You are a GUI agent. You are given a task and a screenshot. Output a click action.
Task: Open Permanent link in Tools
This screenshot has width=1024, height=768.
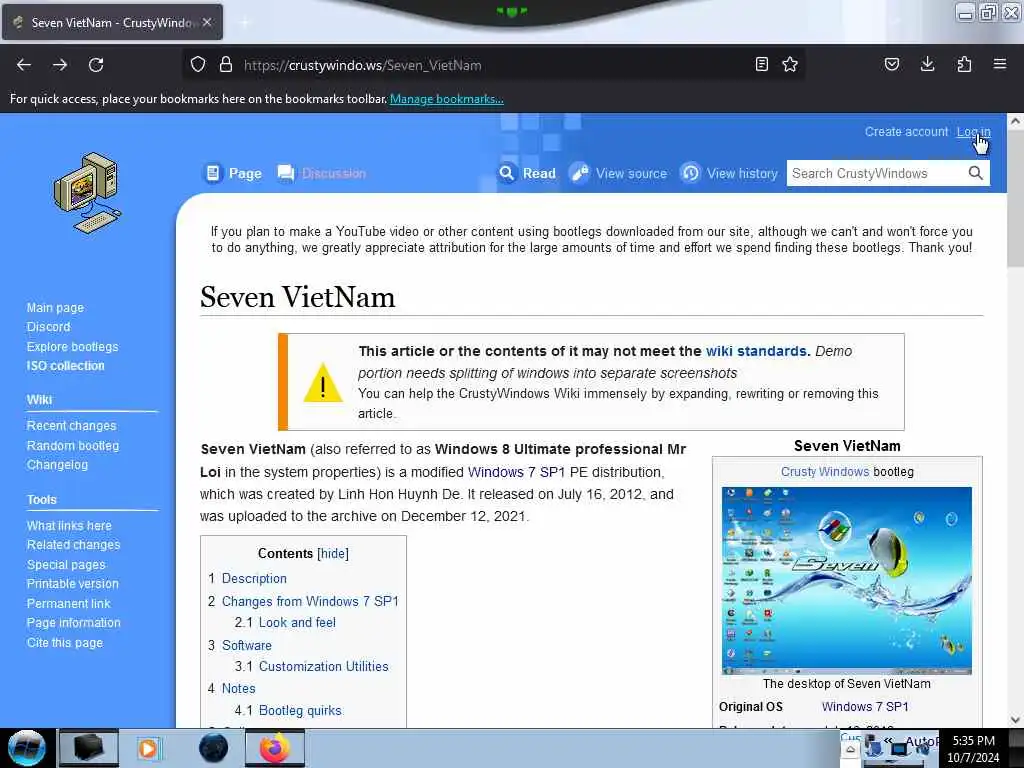tap(69, 604)
